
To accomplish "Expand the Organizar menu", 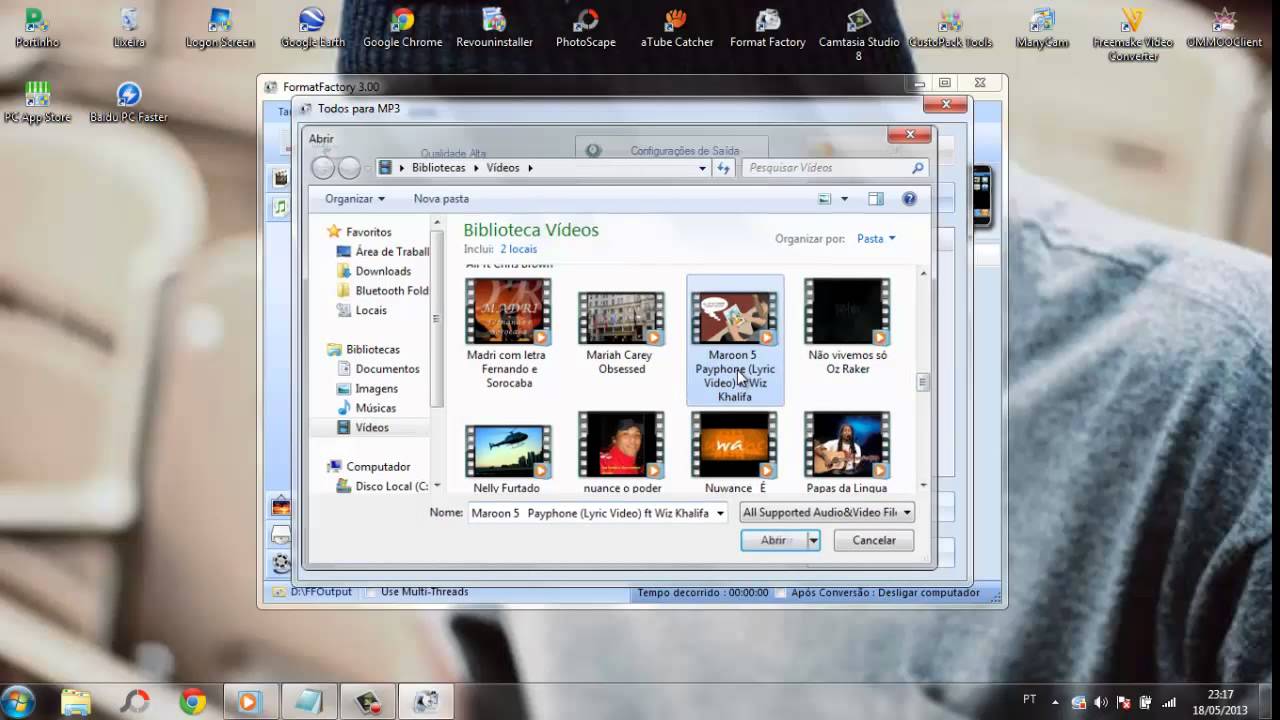I will (355, 199).
